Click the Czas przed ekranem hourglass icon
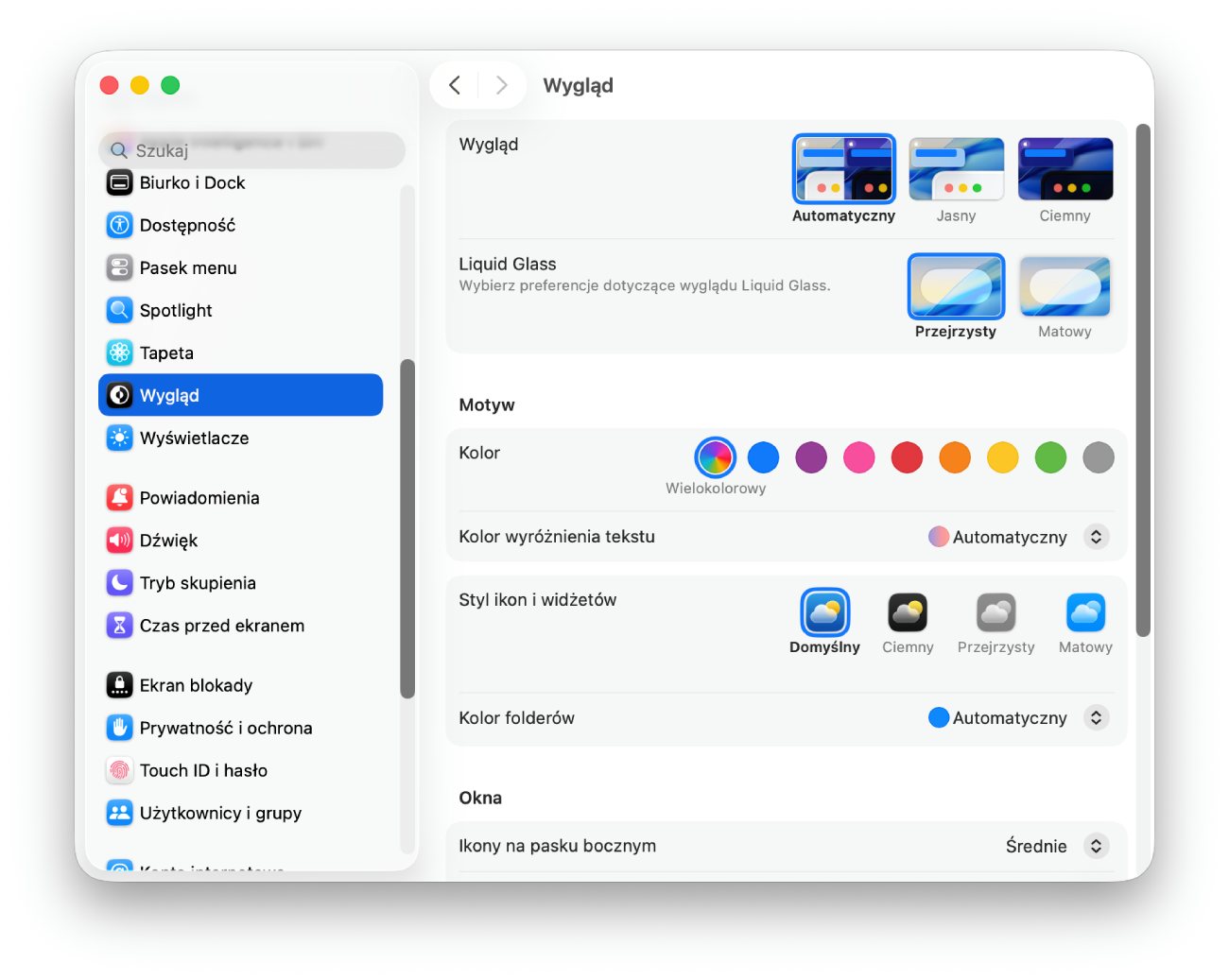Screen dimensions: 1229x980 pyautogui.click(x=119, y=626)
